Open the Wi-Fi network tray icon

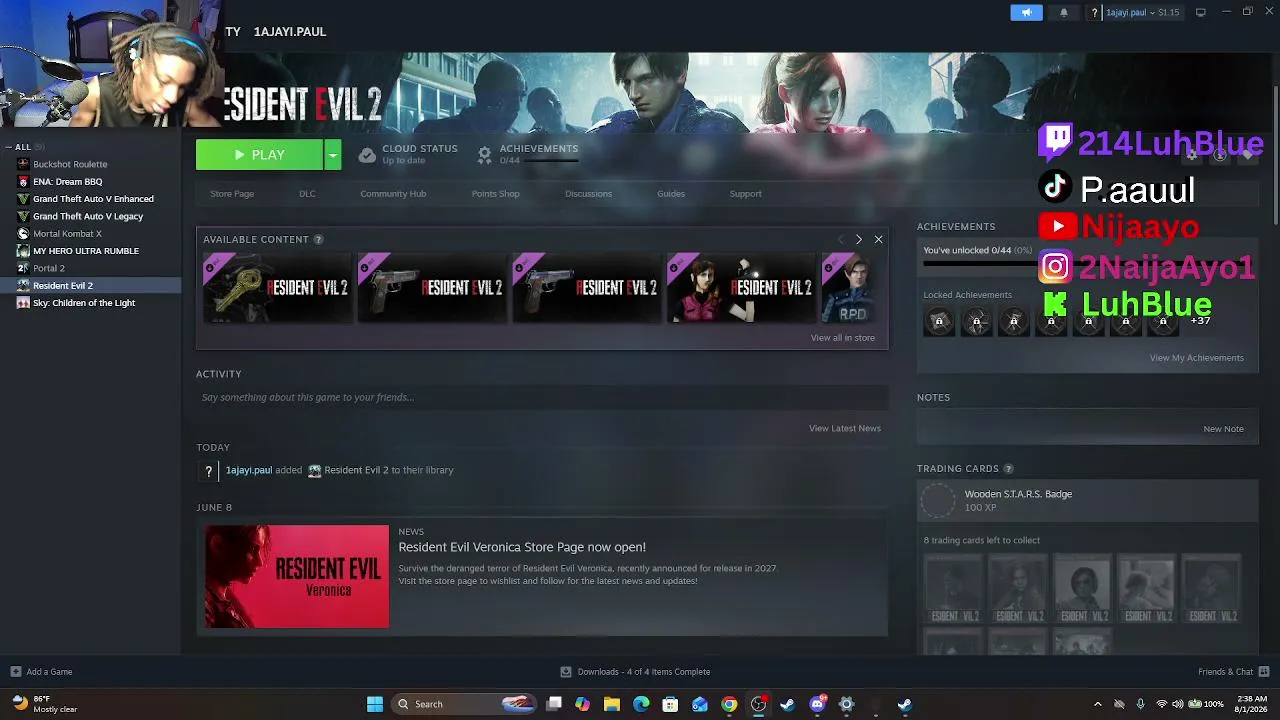(1162, 704)
